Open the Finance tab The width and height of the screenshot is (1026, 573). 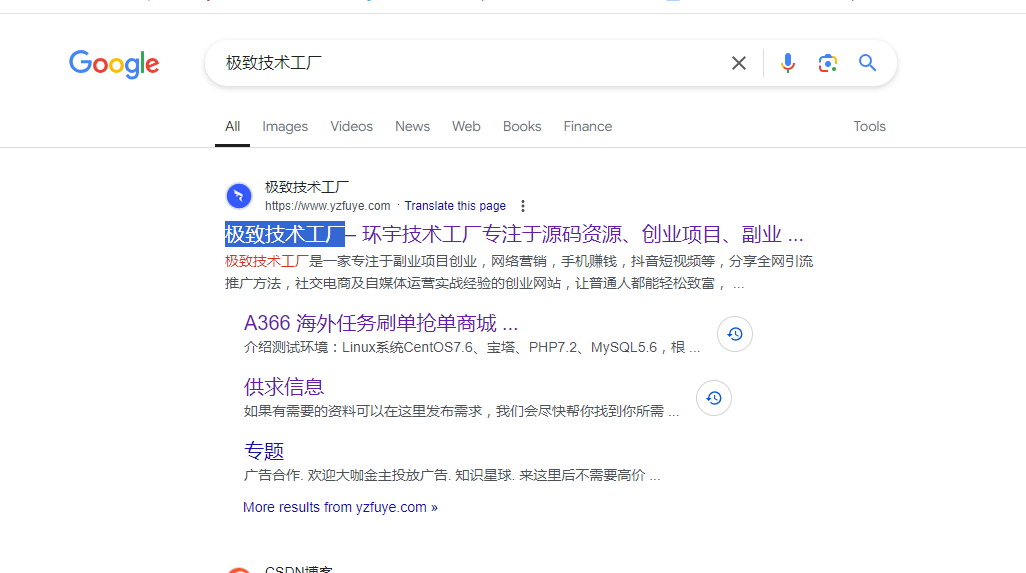pyautogui.click(x=587, y=127)
